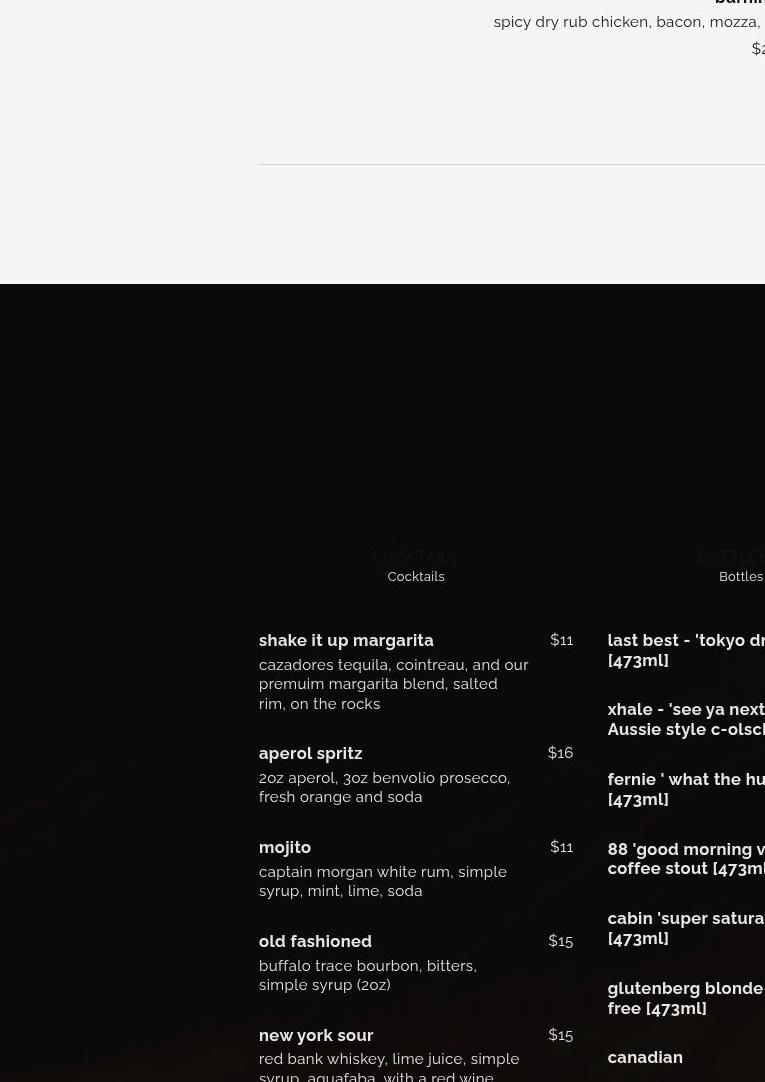Select the xhale 'see ya next' beer
This screenshot has height=1082, width=765.
point(686,719)
